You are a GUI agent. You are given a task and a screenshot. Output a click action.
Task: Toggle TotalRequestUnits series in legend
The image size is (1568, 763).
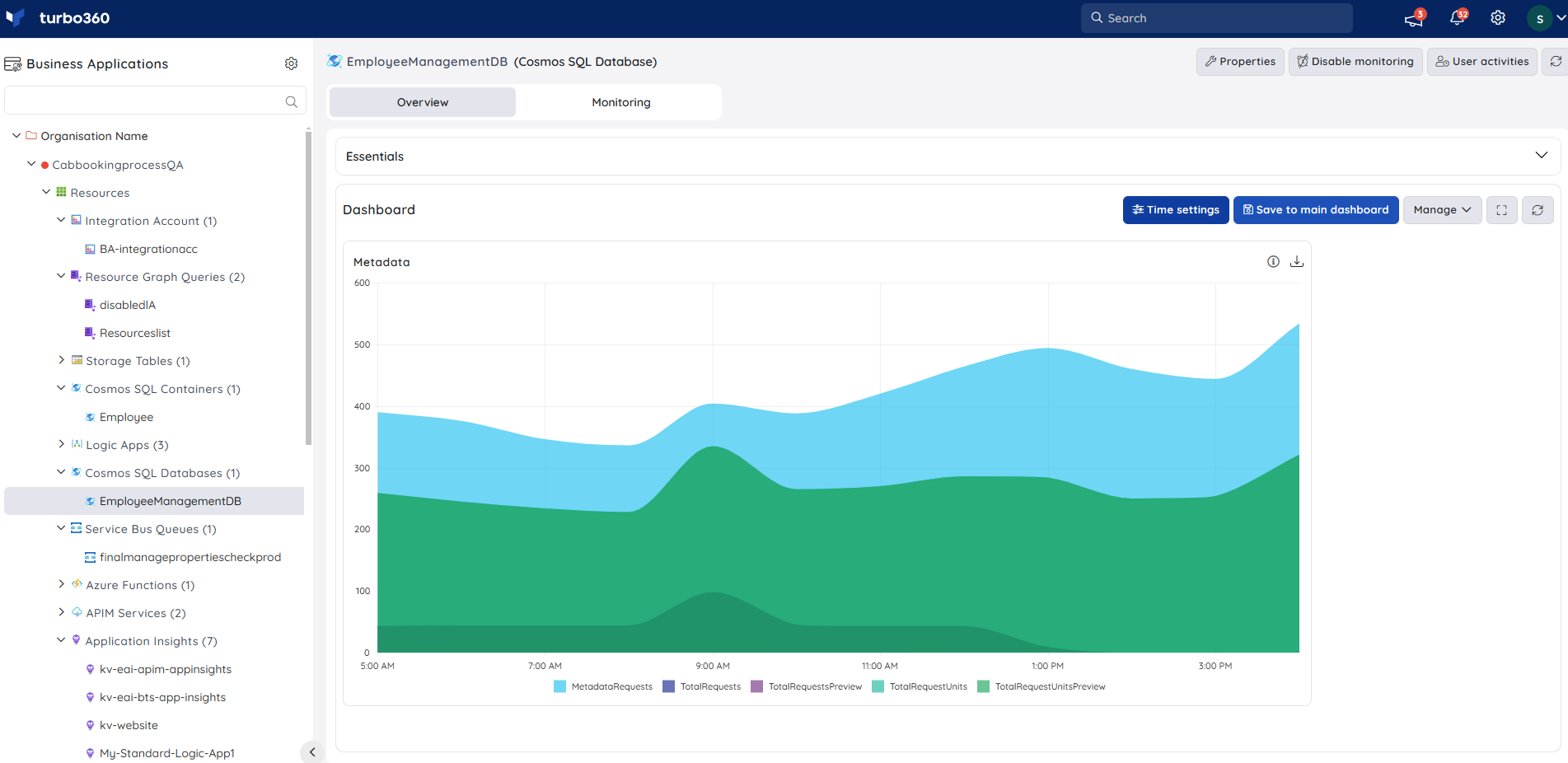(x=920, y=686)
